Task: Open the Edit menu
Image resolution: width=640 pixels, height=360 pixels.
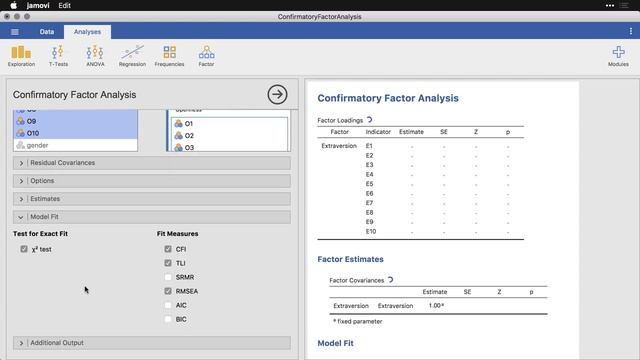Action: pos(64,5)
